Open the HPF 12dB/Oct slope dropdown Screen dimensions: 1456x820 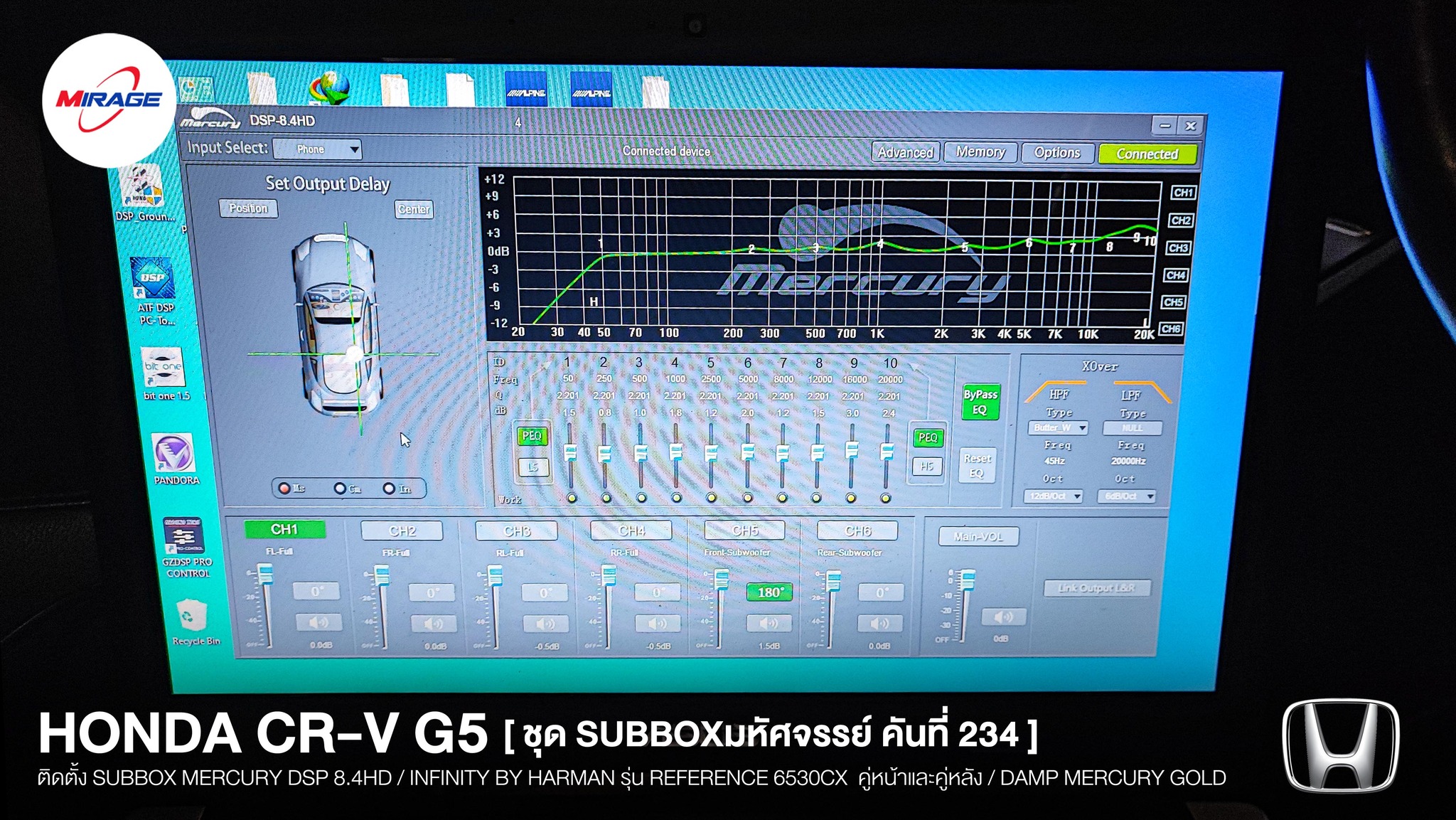point(1053,496)
